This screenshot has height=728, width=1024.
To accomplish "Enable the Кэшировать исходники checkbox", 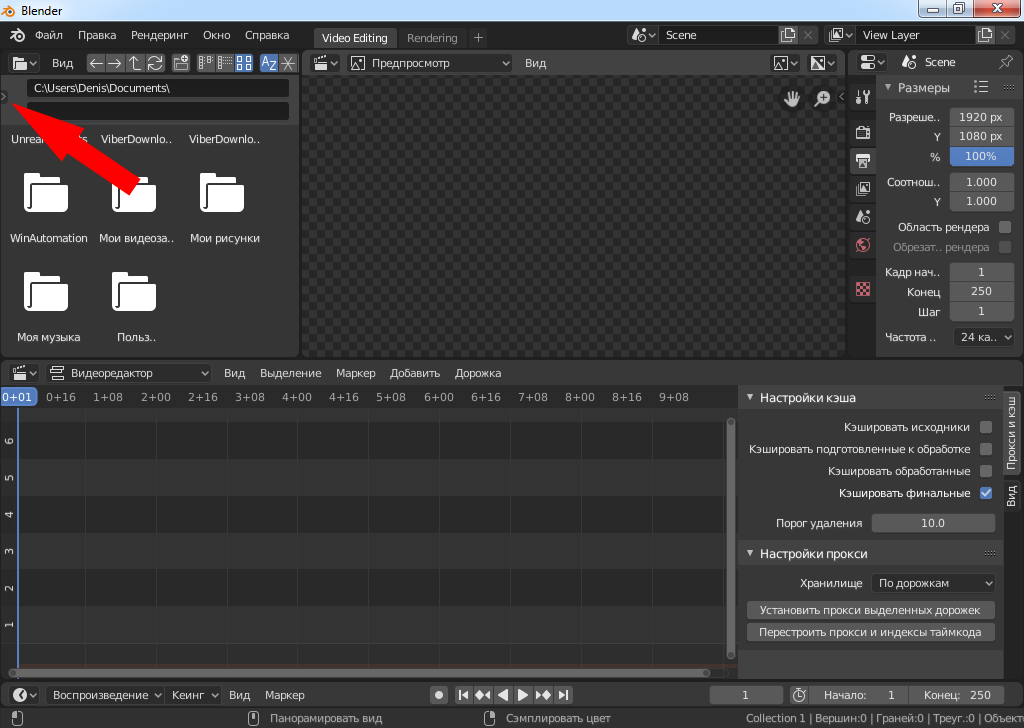I will click(986, 427).
